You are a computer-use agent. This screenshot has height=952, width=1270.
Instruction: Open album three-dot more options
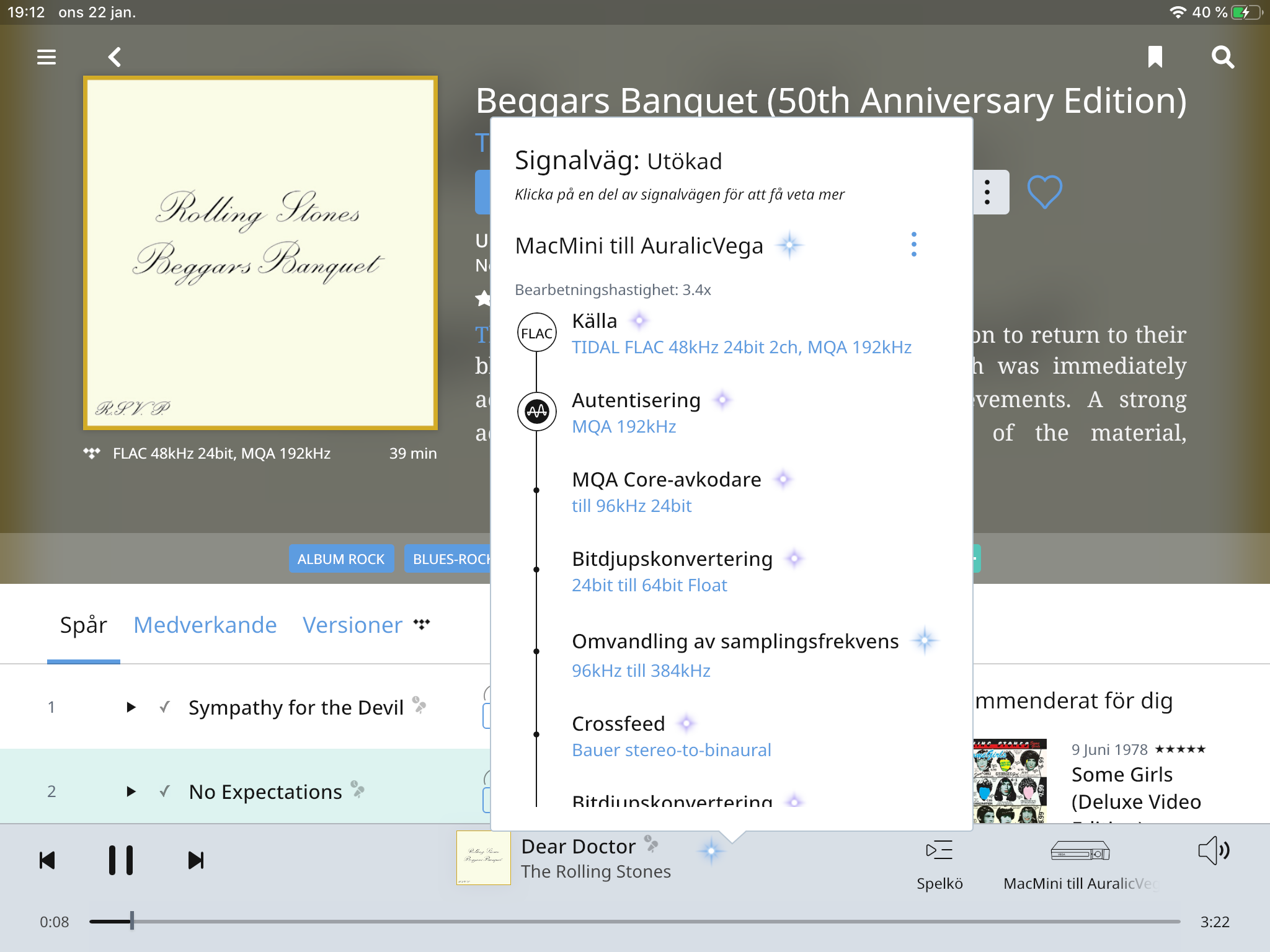987,192
